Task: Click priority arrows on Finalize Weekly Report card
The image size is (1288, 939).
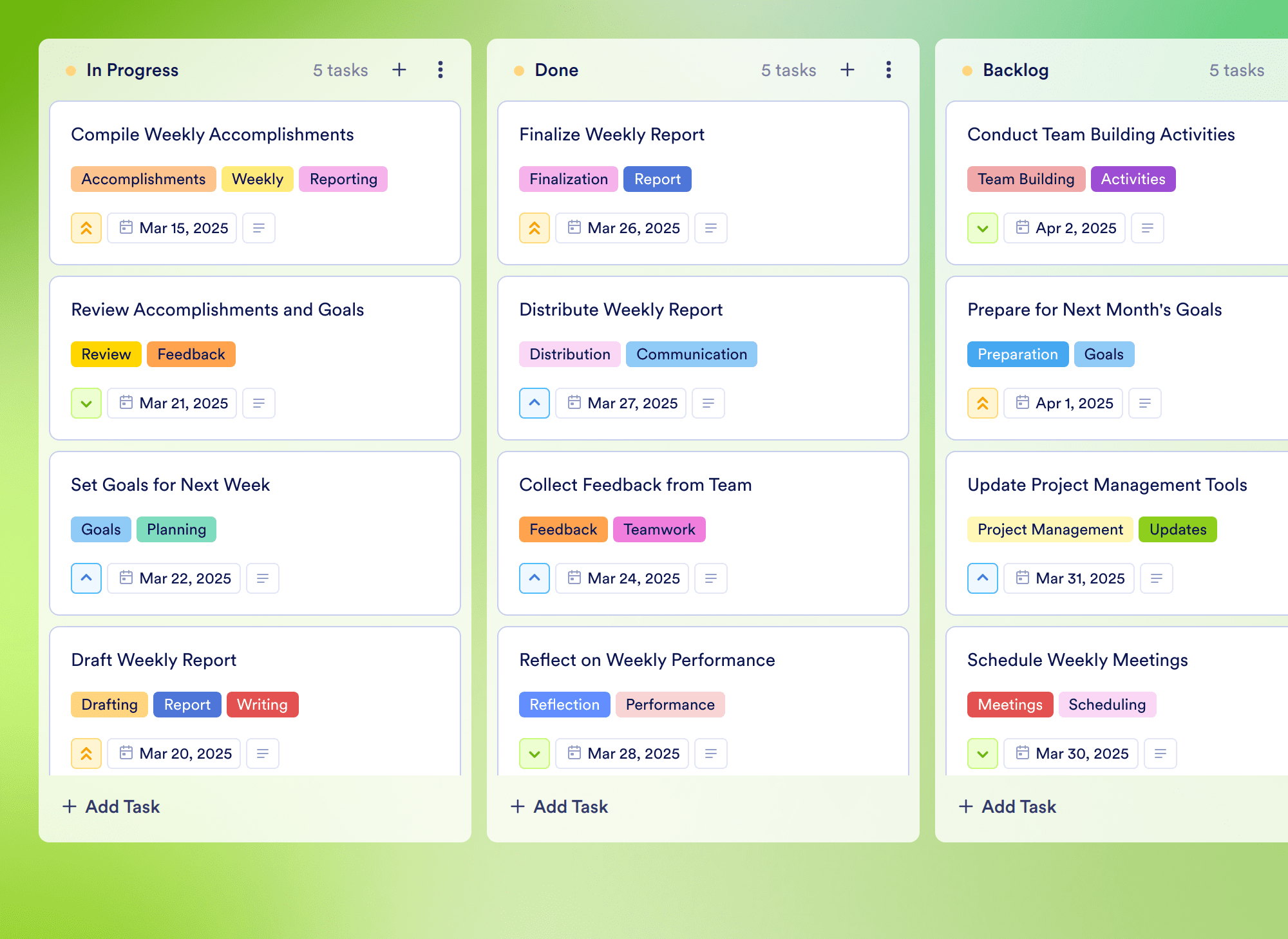Action: coord(535,228)
